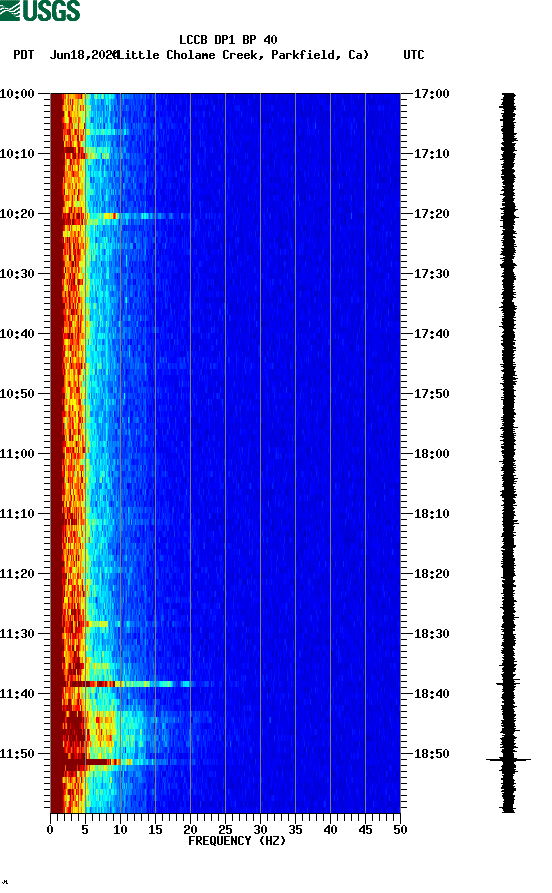Viewport: 552px width, 893px height.
Task: Click the "17:30" UTC time label
Action: point(432,273)
